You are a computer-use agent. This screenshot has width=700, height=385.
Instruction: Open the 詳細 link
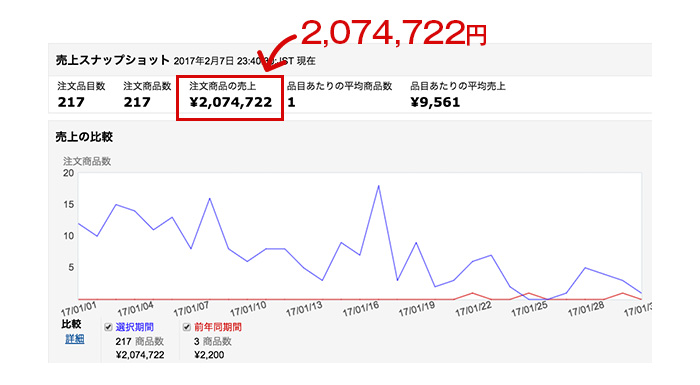click(x=75, y=339)
